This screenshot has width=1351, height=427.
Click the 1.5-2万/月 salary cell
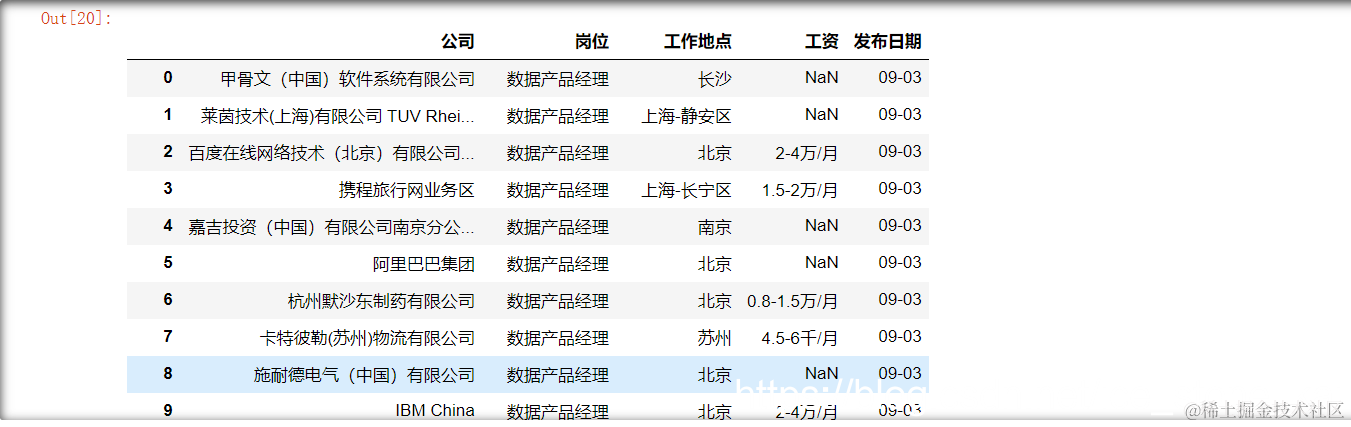click(x=800, y=190)
